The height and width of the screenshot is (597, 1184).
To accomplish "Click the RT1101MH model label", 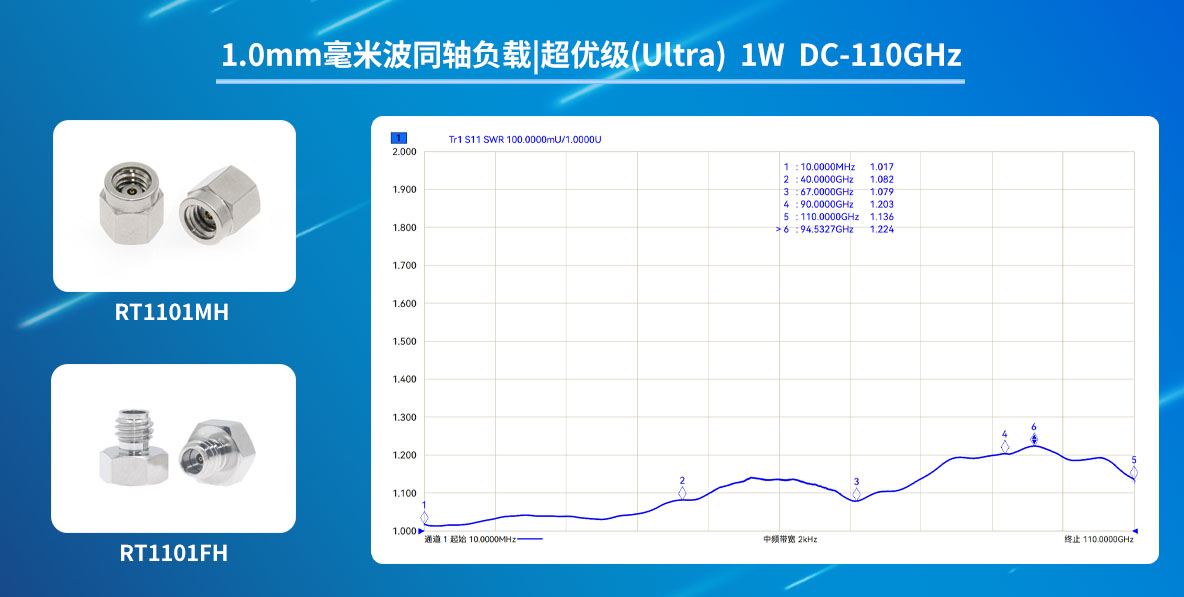I will (172, 312).
